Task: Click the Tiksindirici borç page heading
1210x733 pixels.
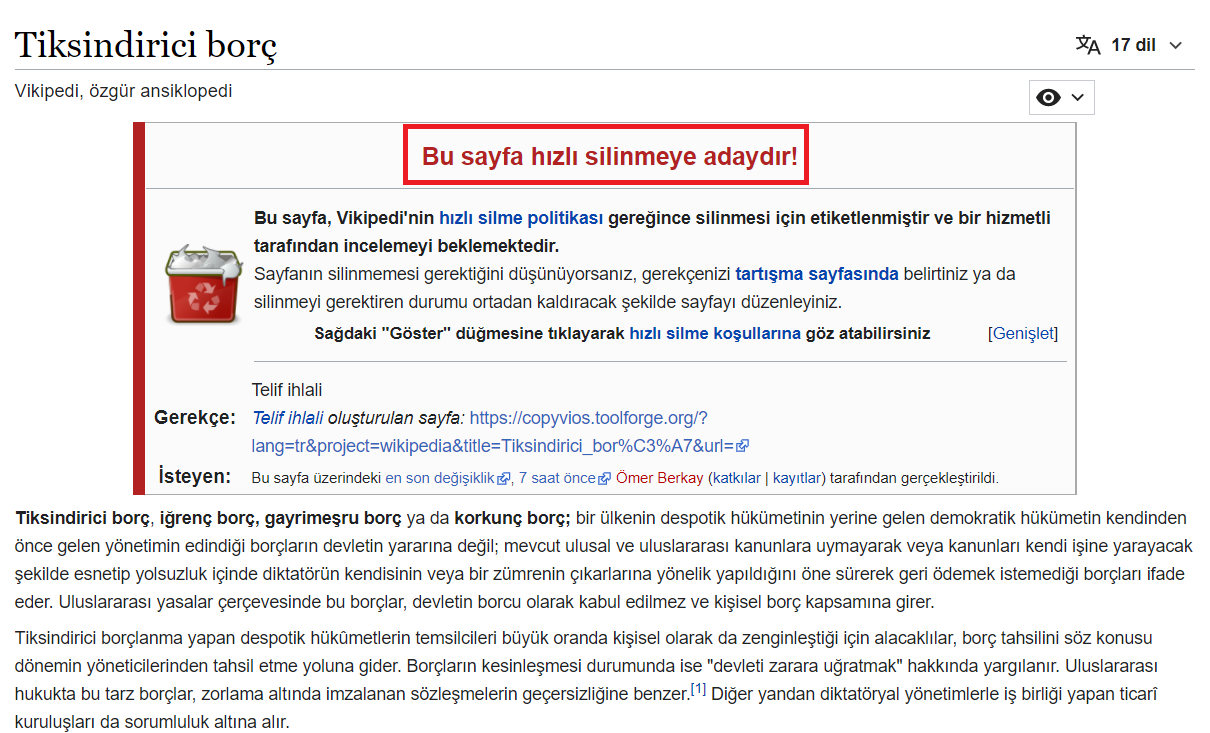Action: pyautogui.click(x=146, y=45)
